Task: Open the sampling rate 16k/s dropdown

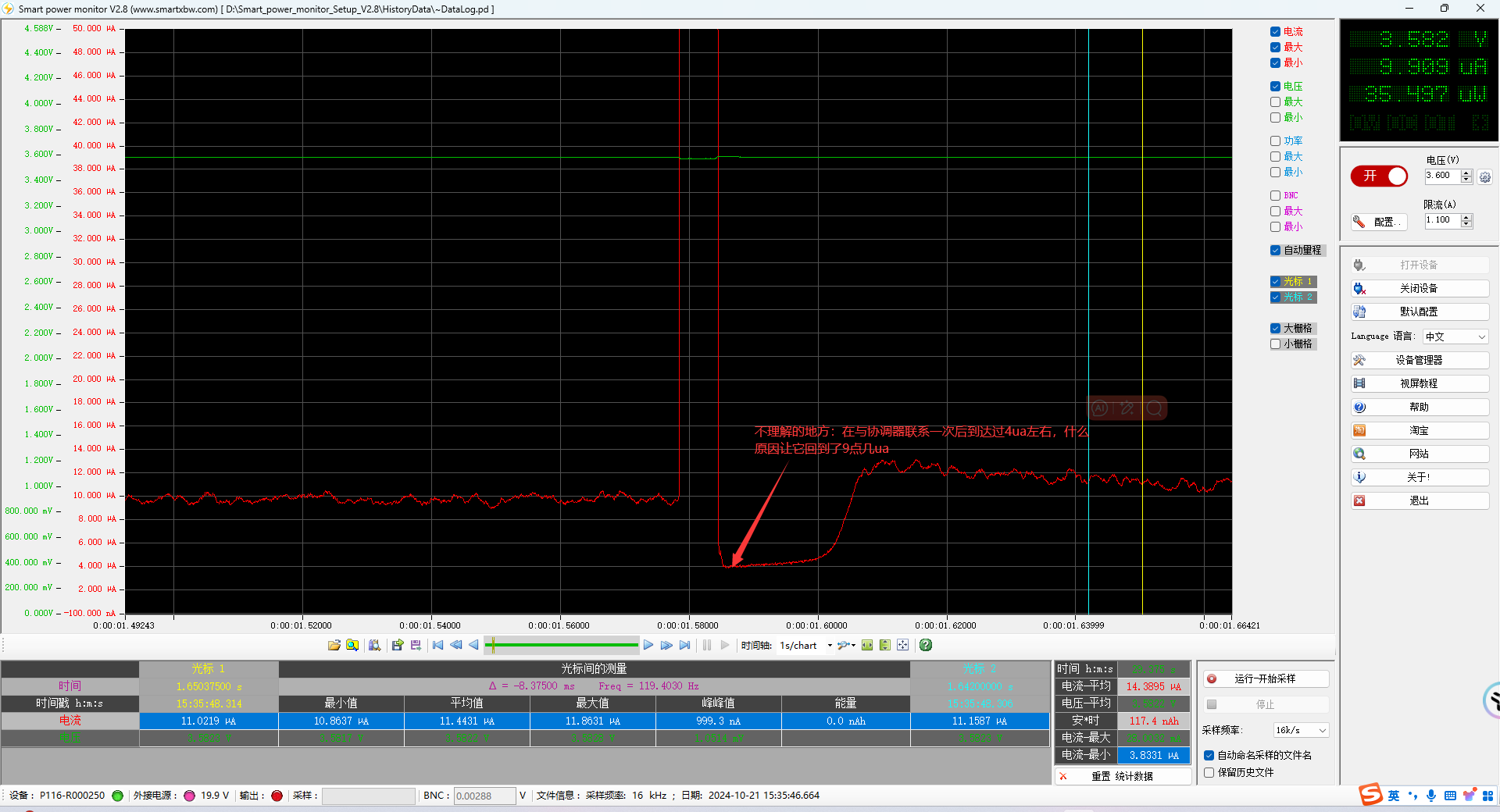Action: 1301,731
